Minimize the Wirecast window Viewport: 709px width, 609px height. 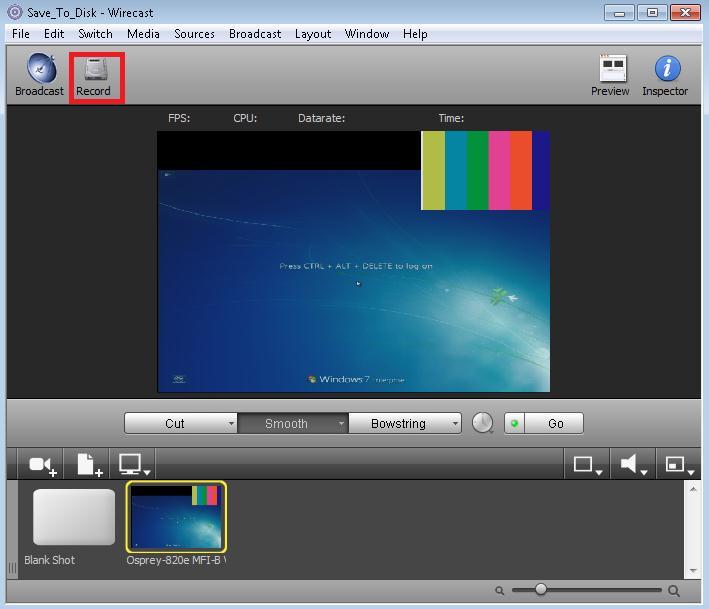pos(619,13)
